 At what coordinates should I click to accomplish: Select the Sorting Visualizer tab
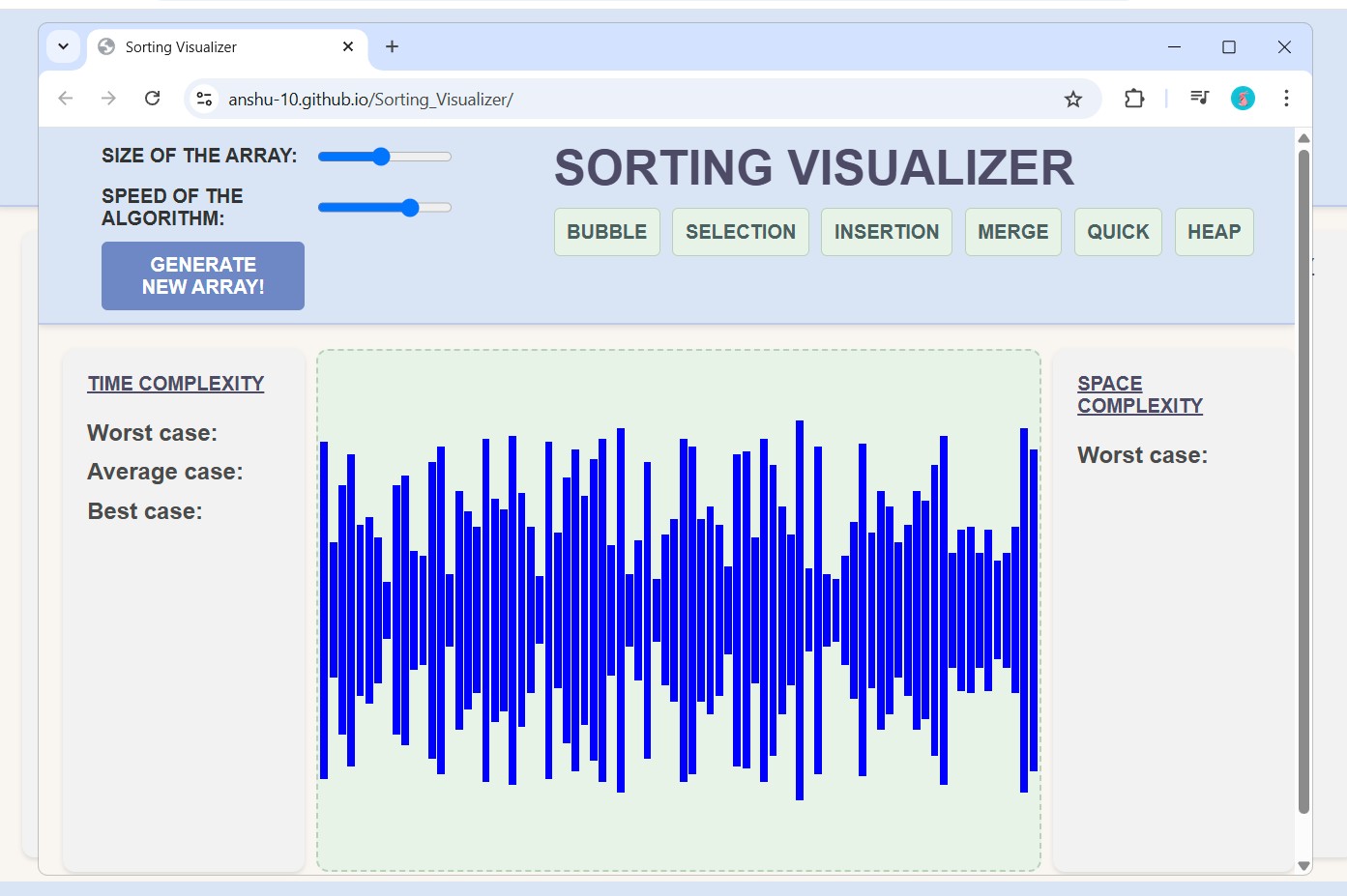click(x=228, y=46)
